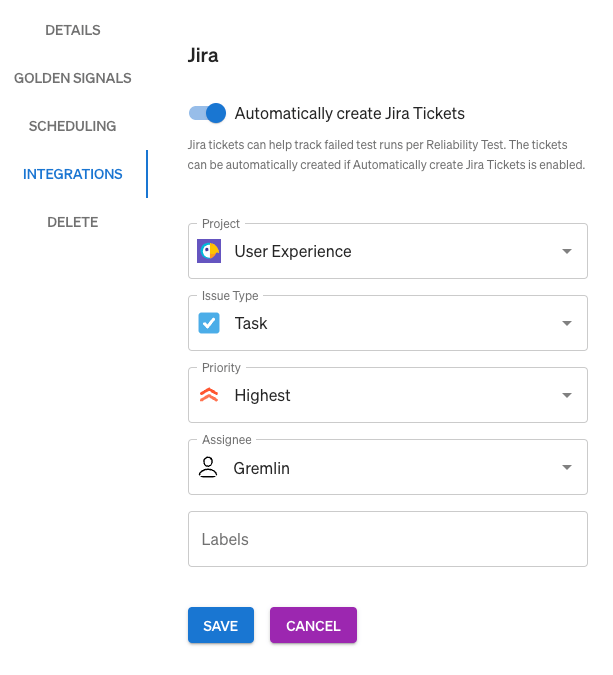Viewport: 613px width, 675px height.
Task: Click the Cancel button
Action: tap(313, 625)
